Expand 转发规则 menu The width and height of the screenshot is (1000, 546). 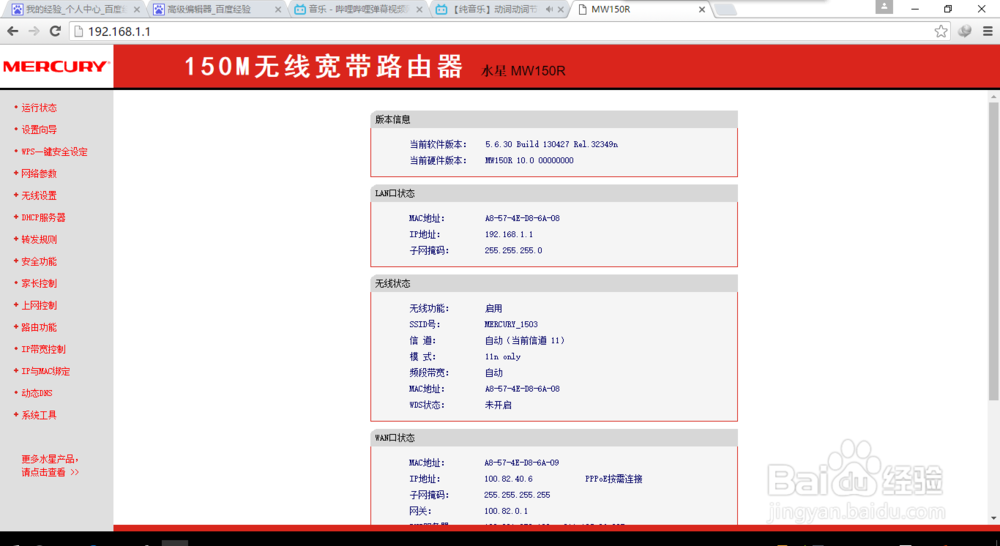click(39, 239)
